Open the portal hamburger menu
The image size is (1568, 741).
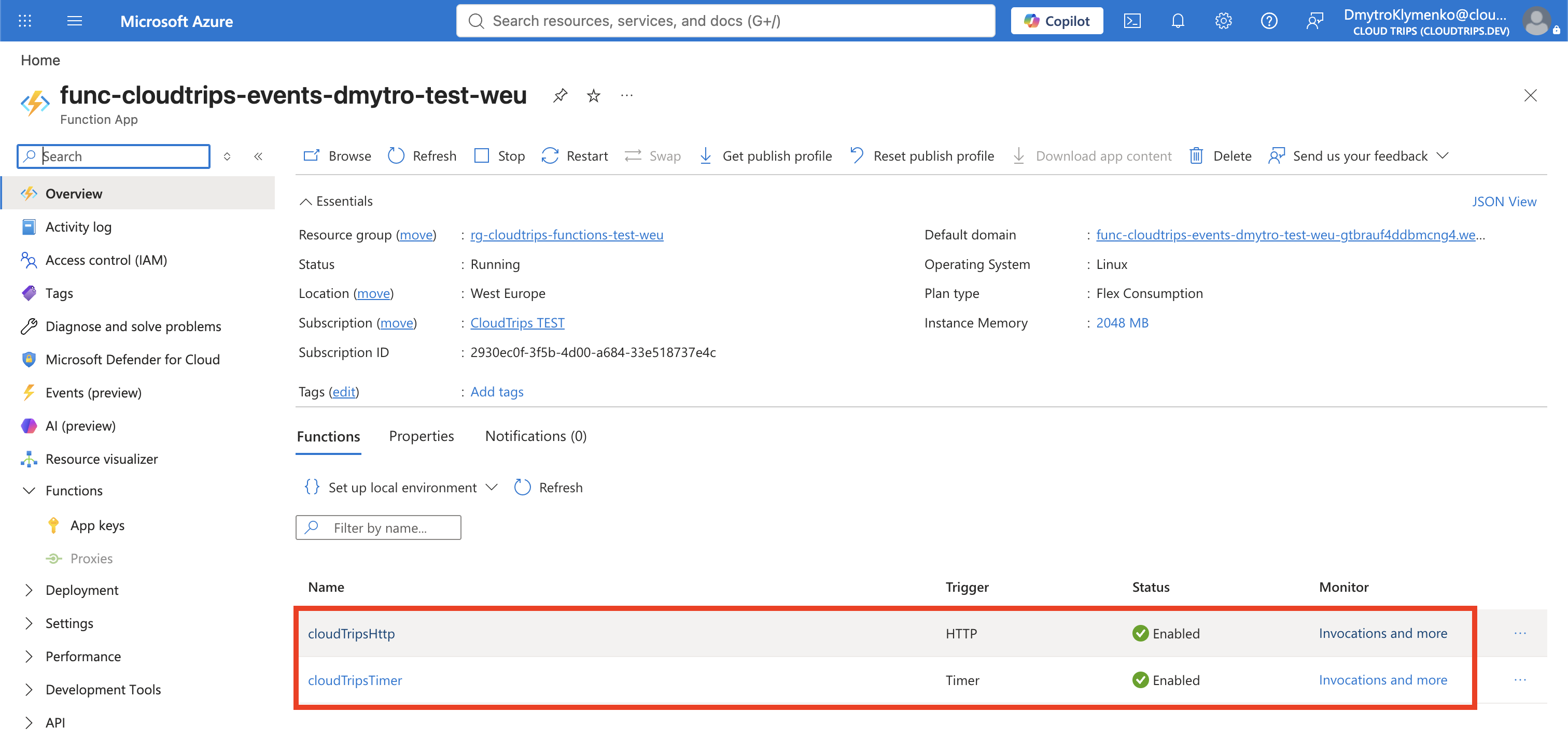coord(74,21)
